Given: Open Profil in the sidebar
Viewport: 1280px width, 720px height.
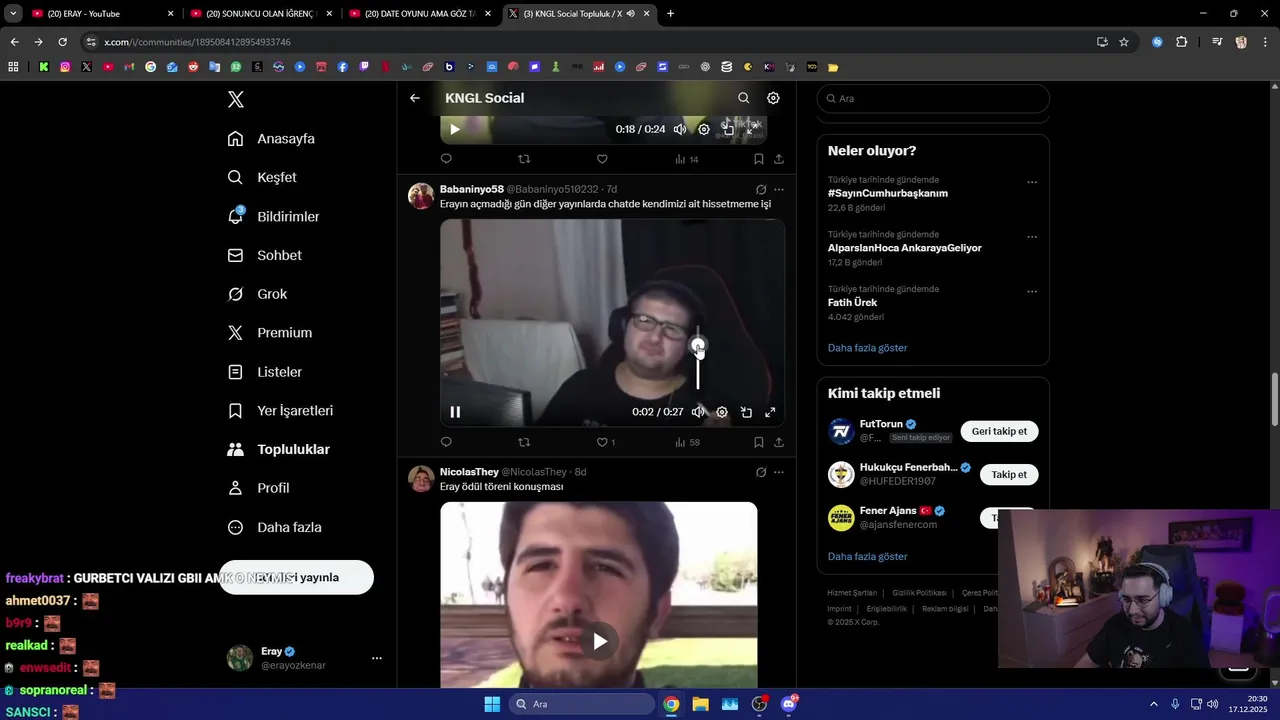Looking at the screenshot, I should [259, 488].
